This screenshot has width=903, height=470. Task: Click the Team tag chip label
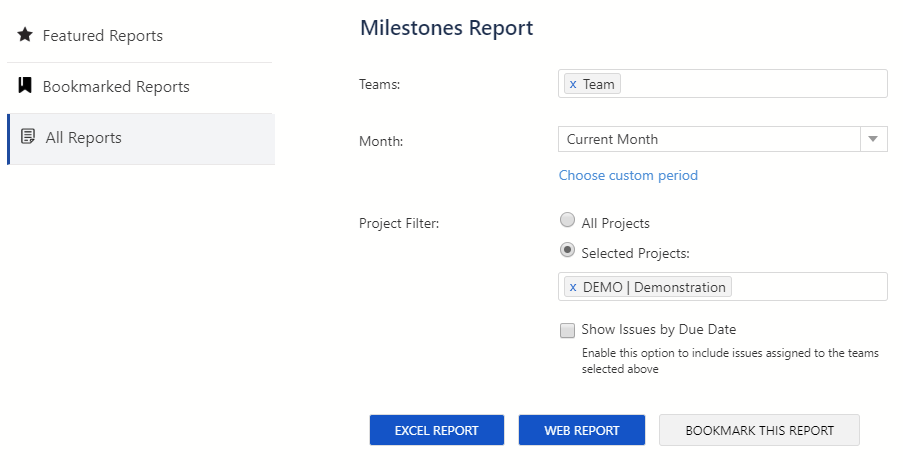pos(599,84)
